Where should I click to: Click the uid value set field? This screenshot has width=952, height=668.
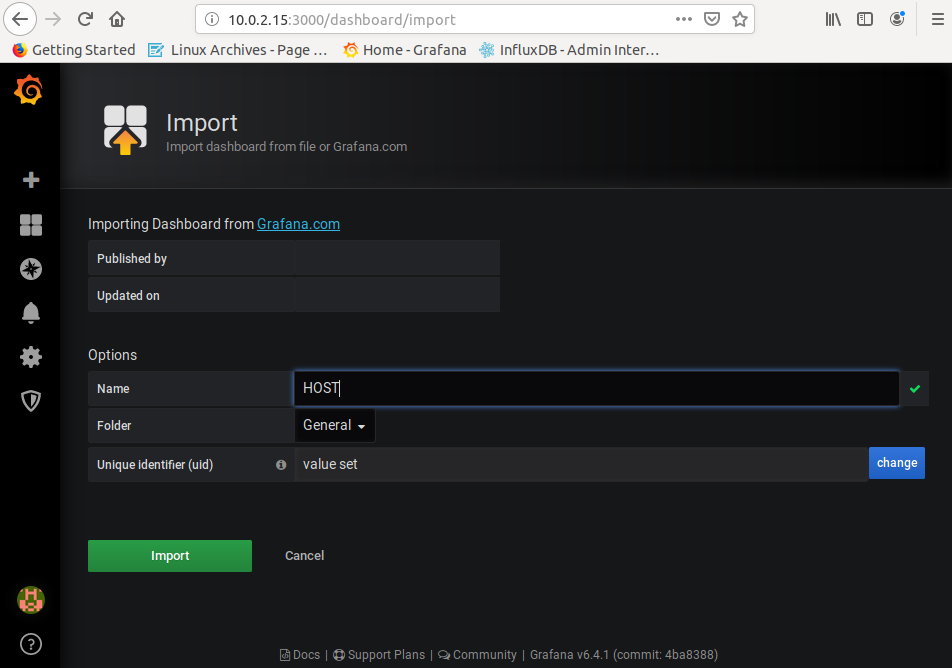tap(580, 465)
